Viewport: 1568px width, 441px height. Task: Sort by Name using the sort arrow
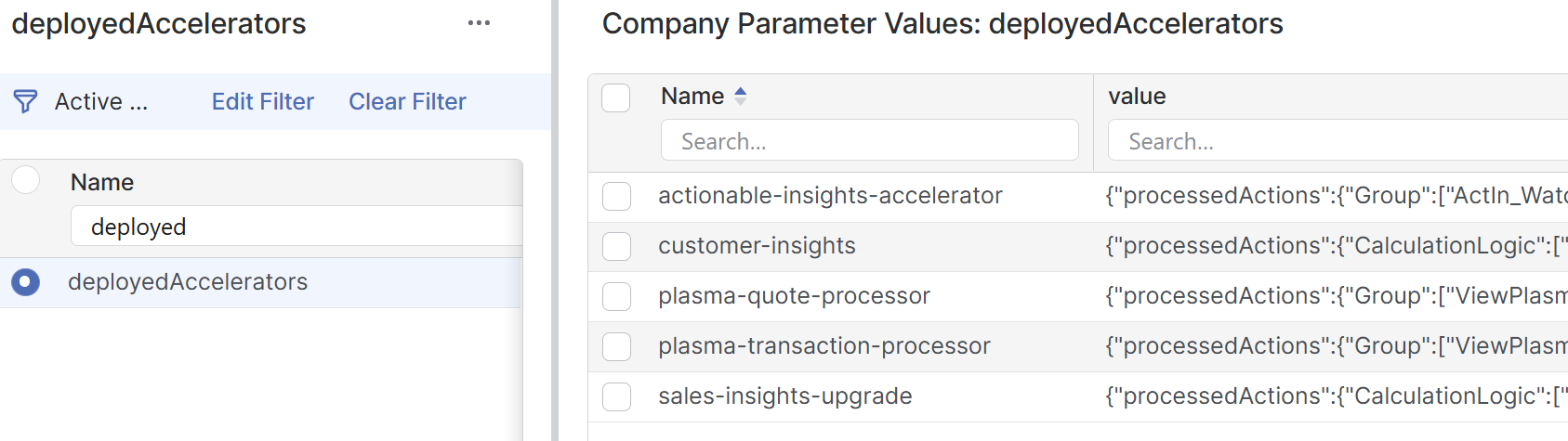click(741, 96)
